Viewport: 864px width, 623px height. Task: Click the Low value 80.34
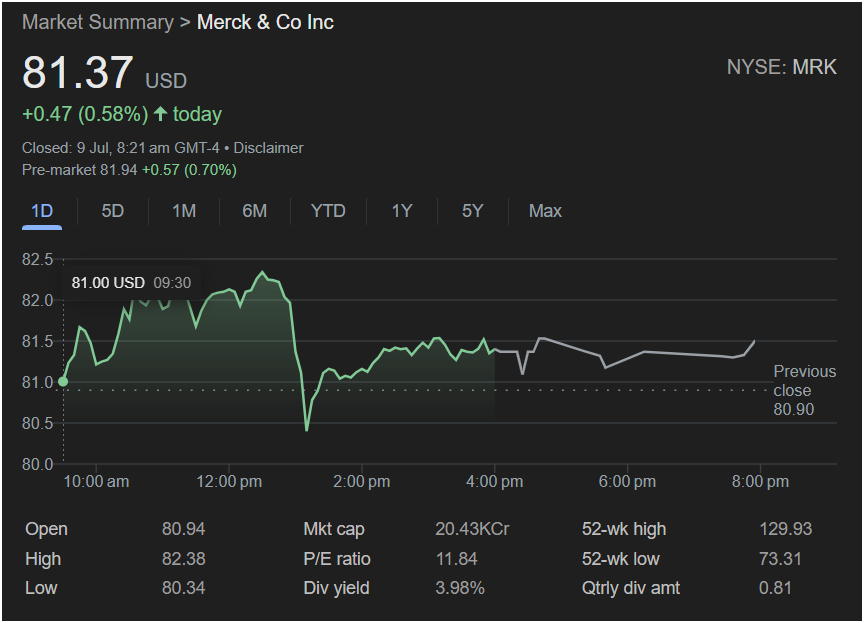183,588
